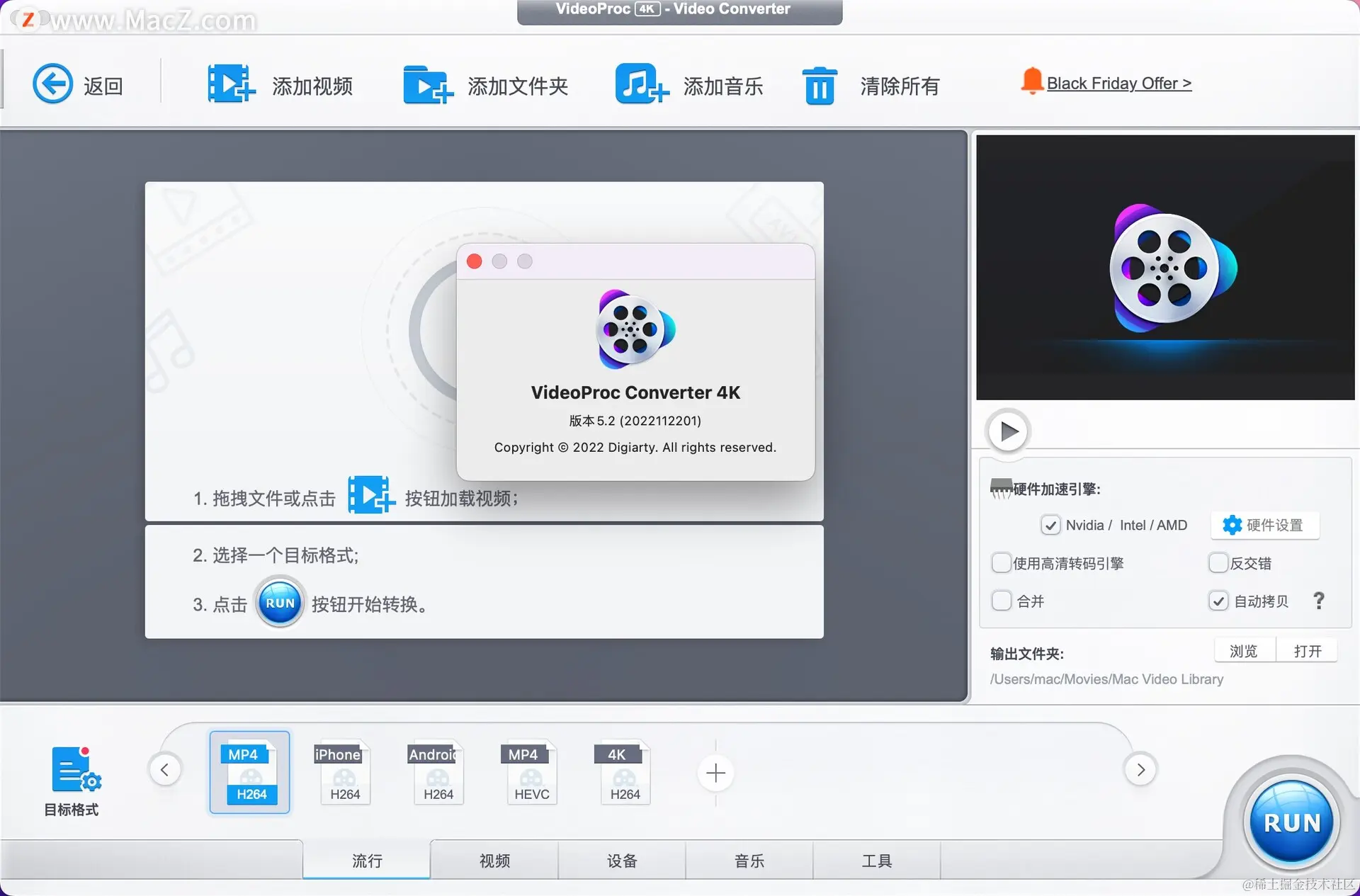Screen dimensions: 1360x896
Task: Open the Target Format (目标格式) settings icon
Action: tap(75, 770)
